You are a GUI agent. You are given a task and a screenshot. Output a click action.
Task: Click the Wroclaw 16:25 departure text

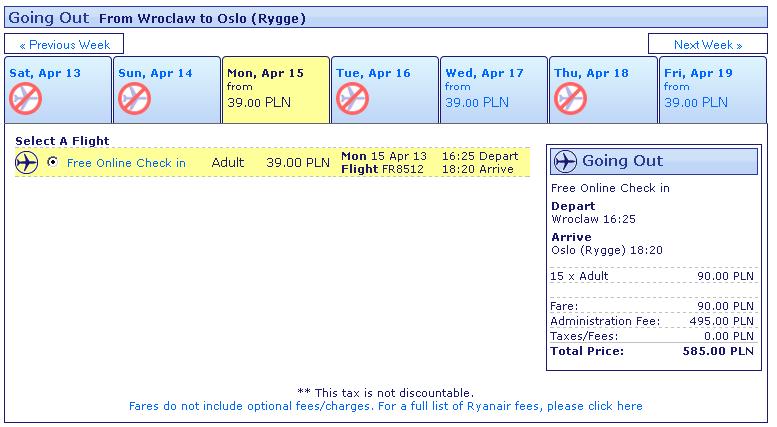click(593, 219)
